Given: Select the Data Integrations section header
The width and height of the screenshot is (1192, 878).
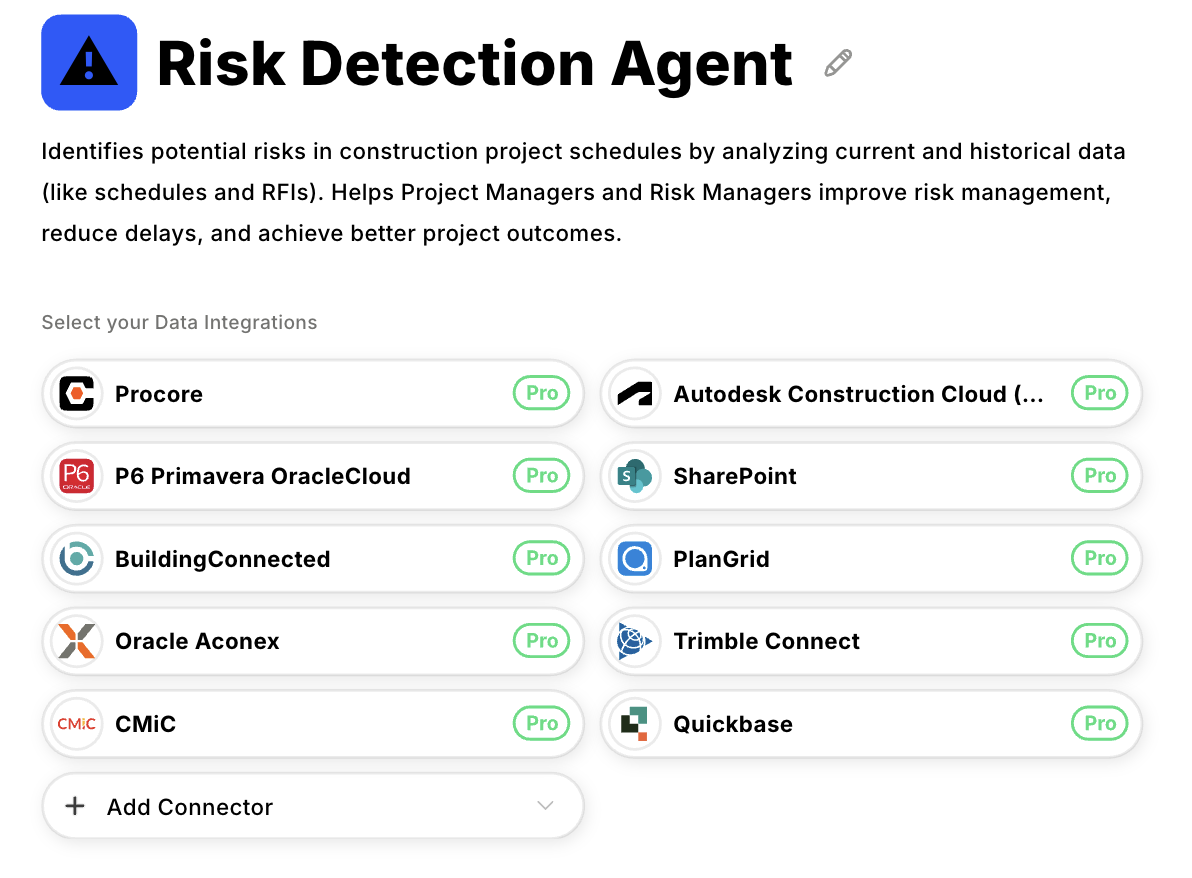Looking at the screenshot, I should tap(178, 322).
